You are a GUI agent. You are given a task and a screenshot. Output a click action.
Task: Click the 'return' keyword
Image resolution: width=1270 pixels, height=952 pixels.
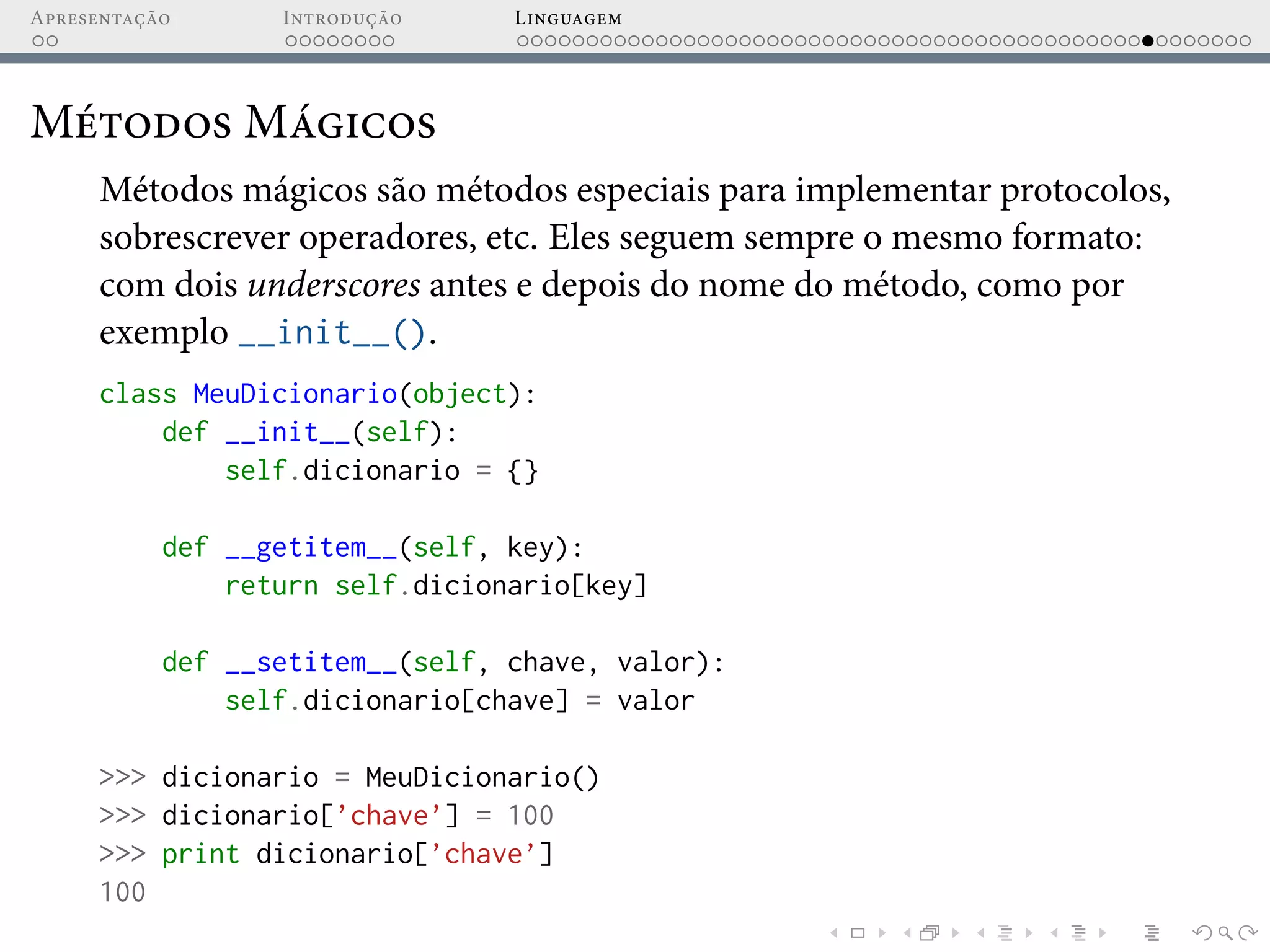pyautogui.click(x=272, y=586)
